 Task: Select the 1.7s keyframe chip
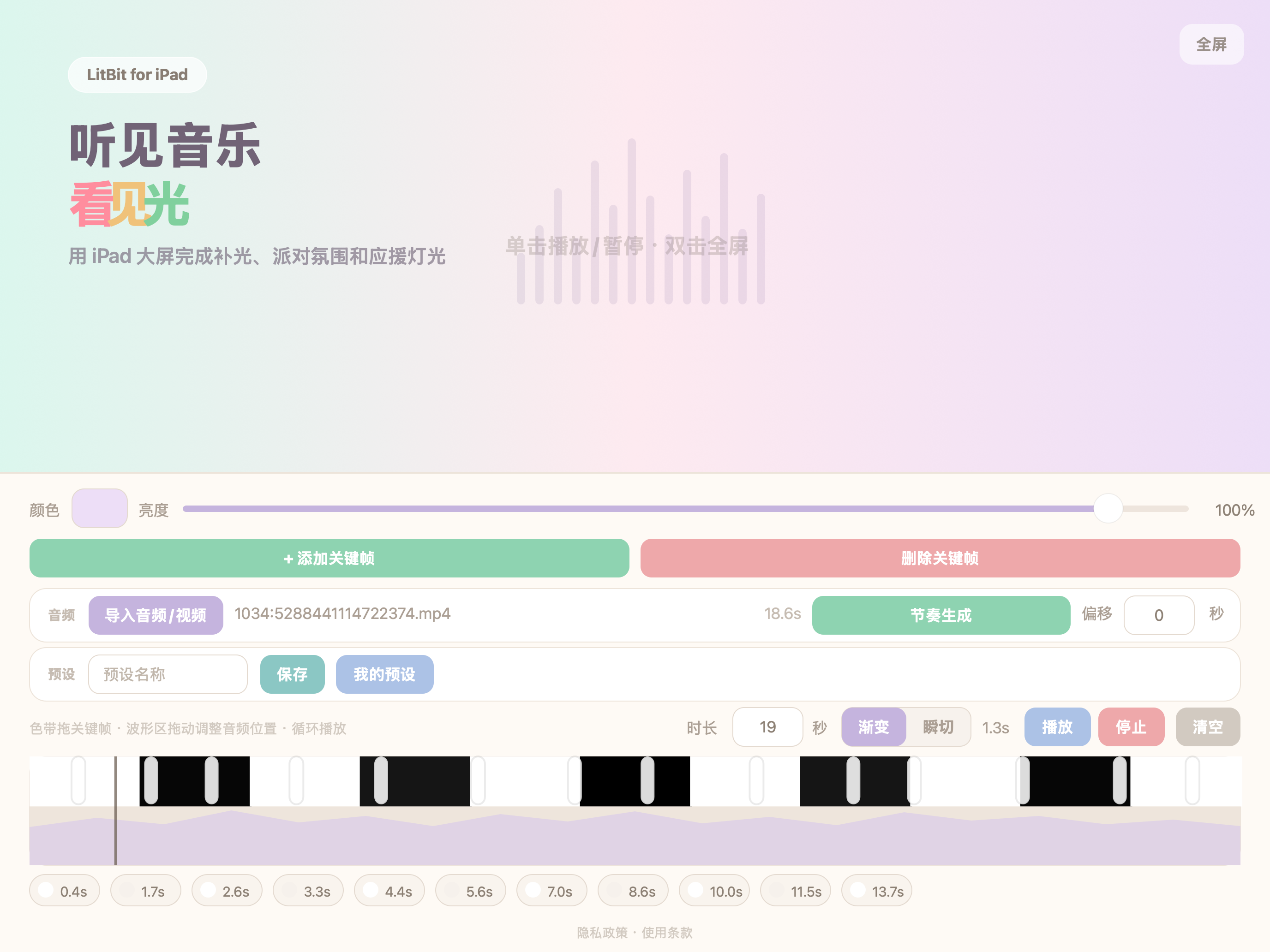point(146,891)
